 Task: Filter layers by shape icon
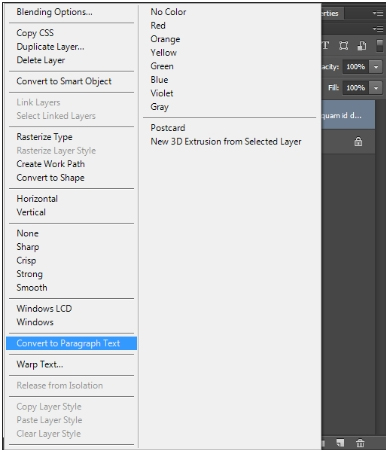click(x=343, y=46)
